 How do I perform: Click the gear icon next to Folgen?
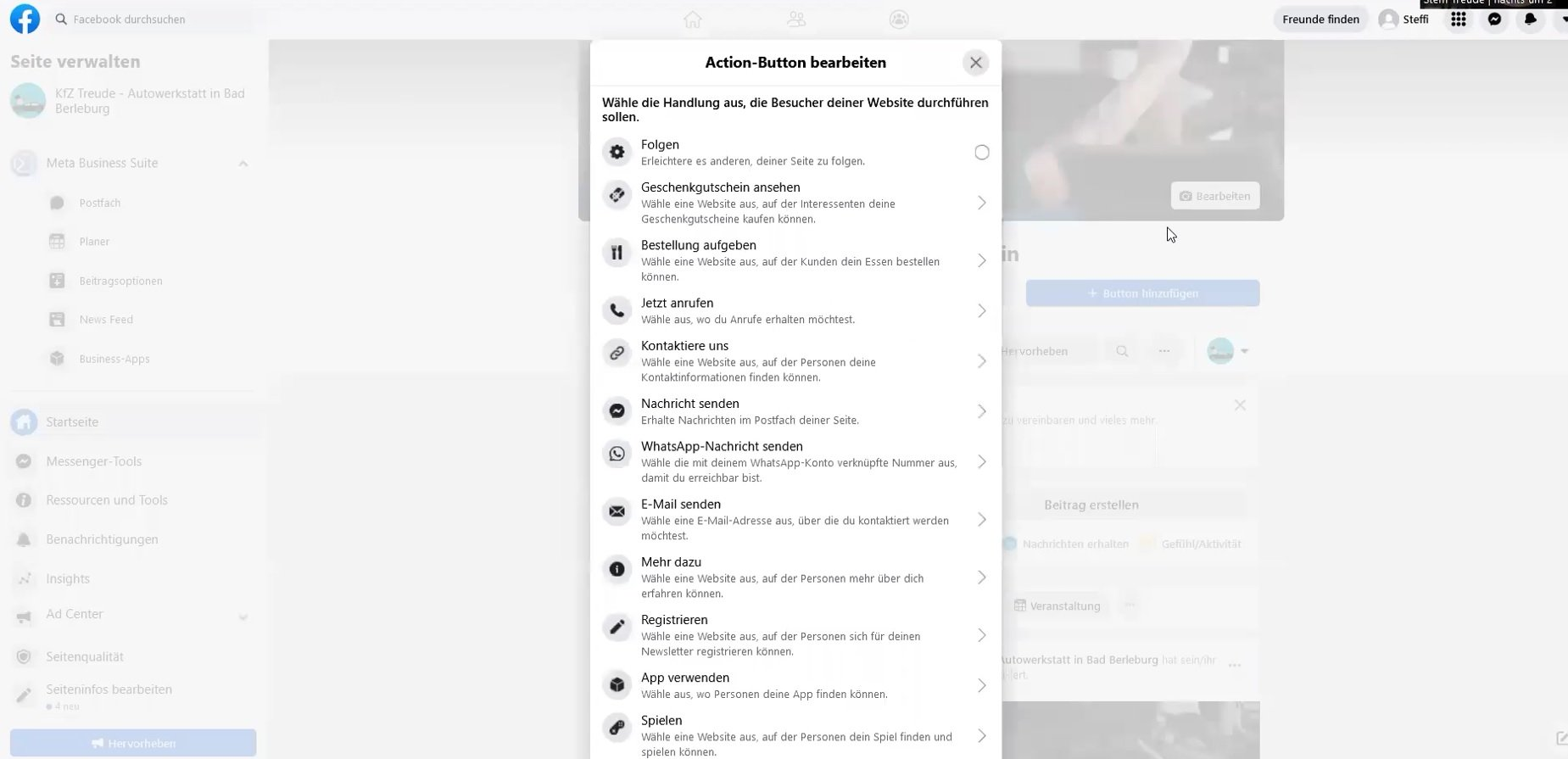point(617,152)
